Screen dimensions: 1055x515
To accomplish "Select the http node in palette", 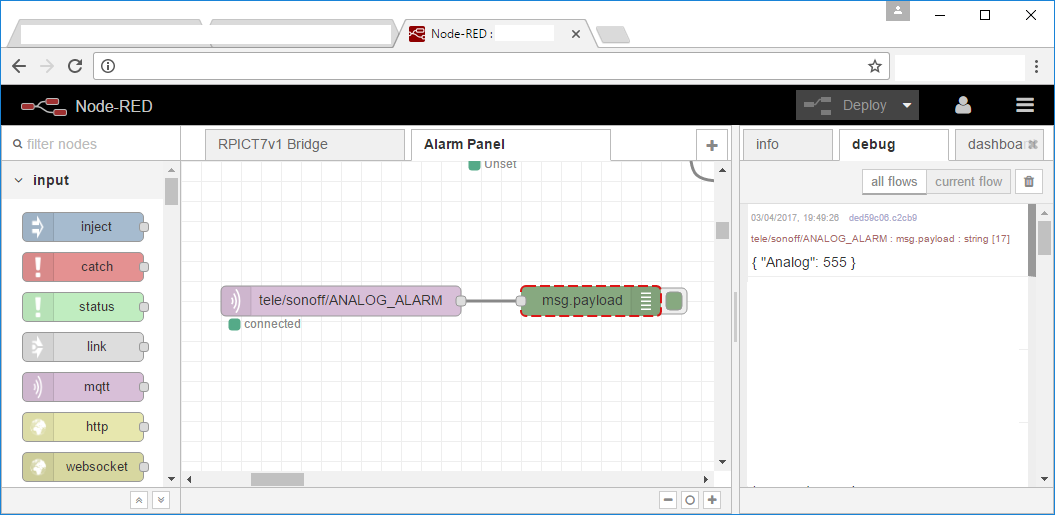I will coord(83,427).
